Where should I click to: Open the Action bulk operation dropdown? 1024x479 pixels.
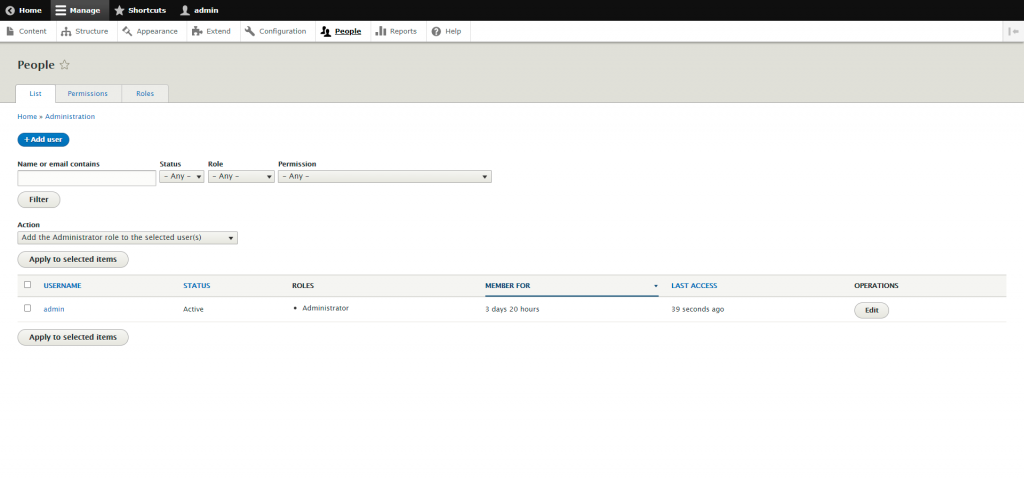(x=127, y=238)
